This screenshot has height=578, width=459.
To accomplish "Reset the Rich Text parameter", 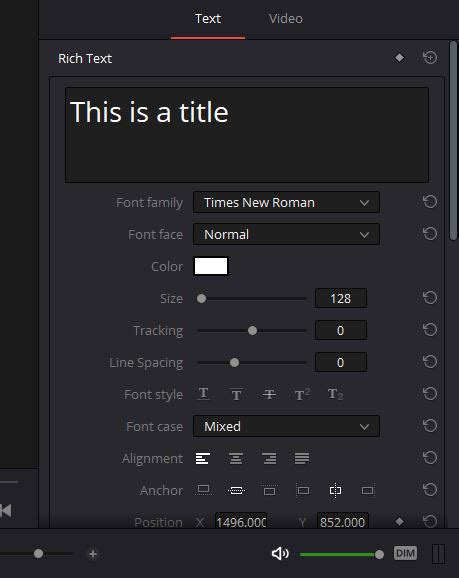I will click(430, 58).
